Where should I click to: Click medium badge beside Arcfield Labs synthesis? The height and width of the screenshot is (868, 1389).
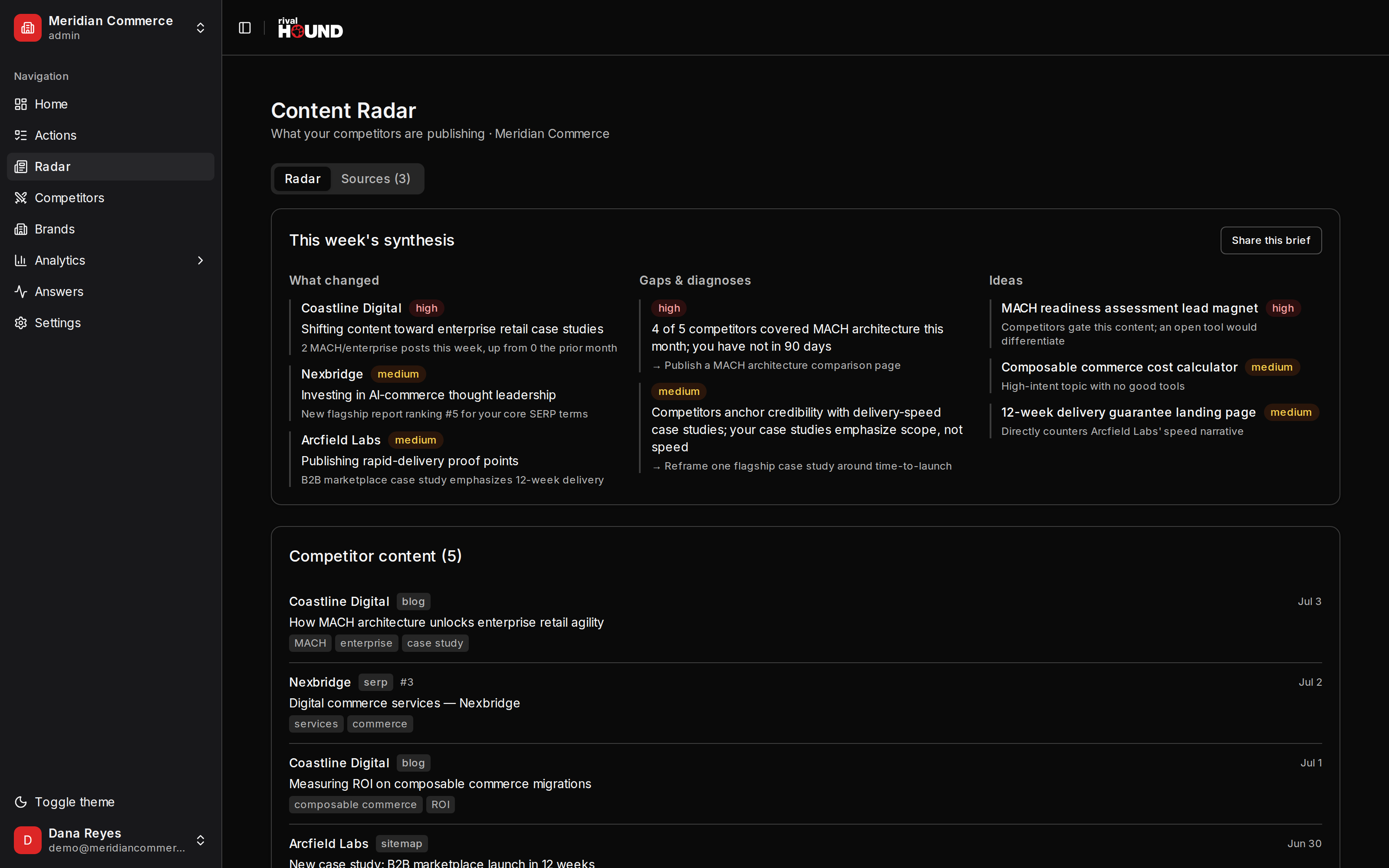click(415, 440)
